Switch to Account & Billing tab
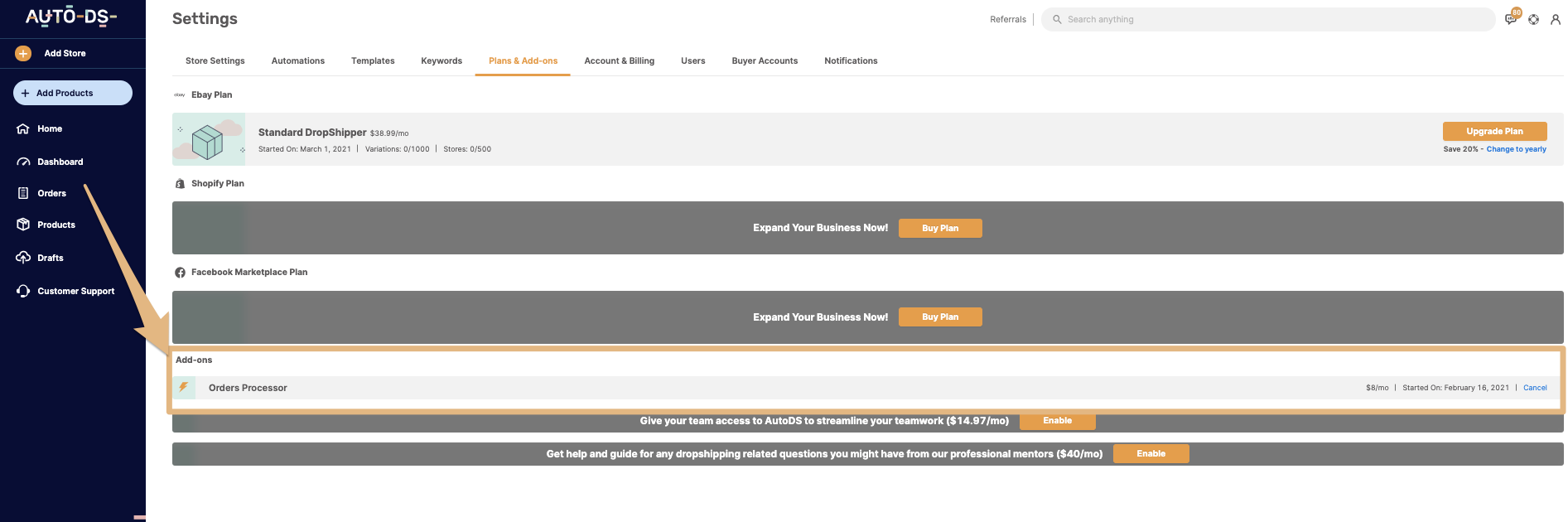This screenshot has height=522, width=1568. [620, 60]
